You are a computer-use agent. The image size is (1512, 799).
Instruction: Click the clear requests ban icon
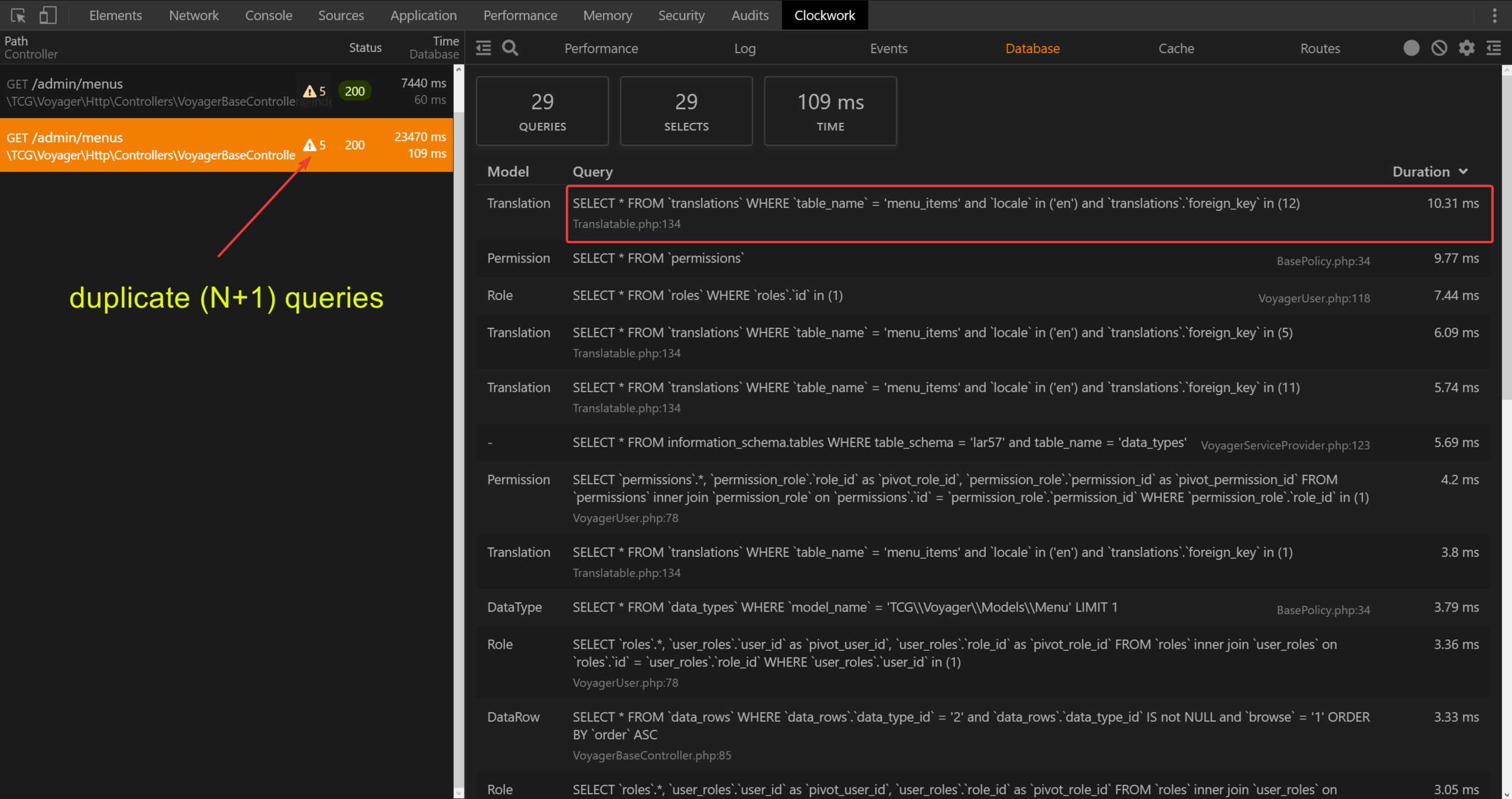(1439, 48)
